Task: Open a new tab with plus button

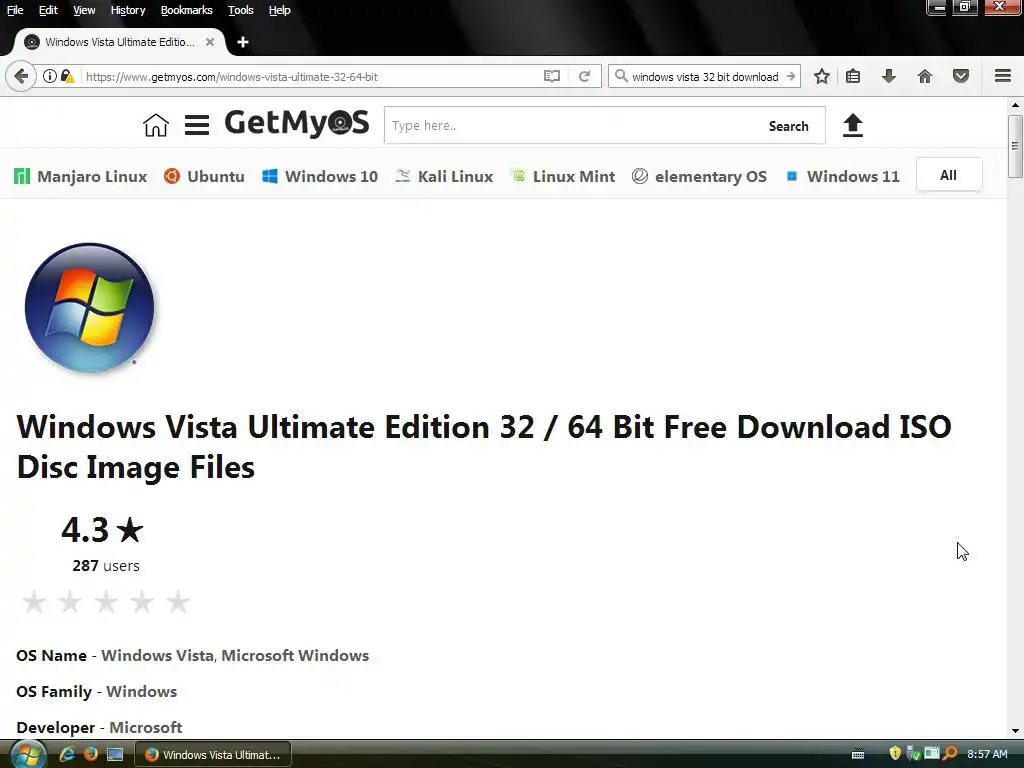Action: point(243,42)
